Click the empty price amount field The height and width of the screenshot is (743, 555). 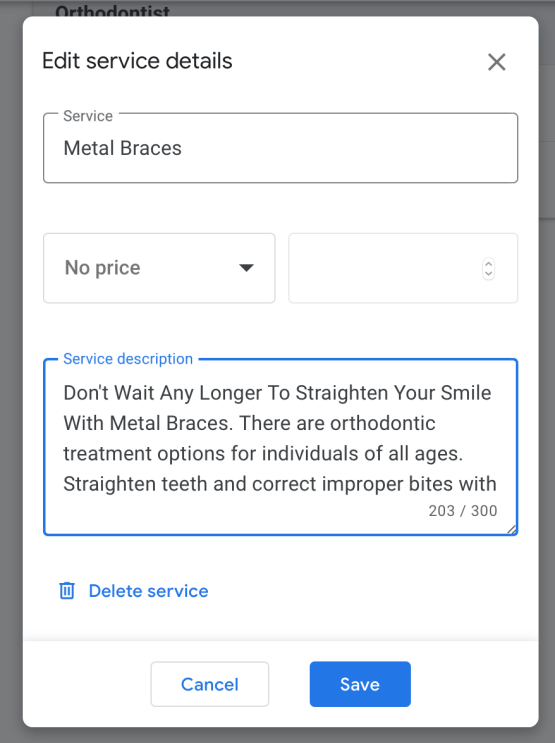403,268
